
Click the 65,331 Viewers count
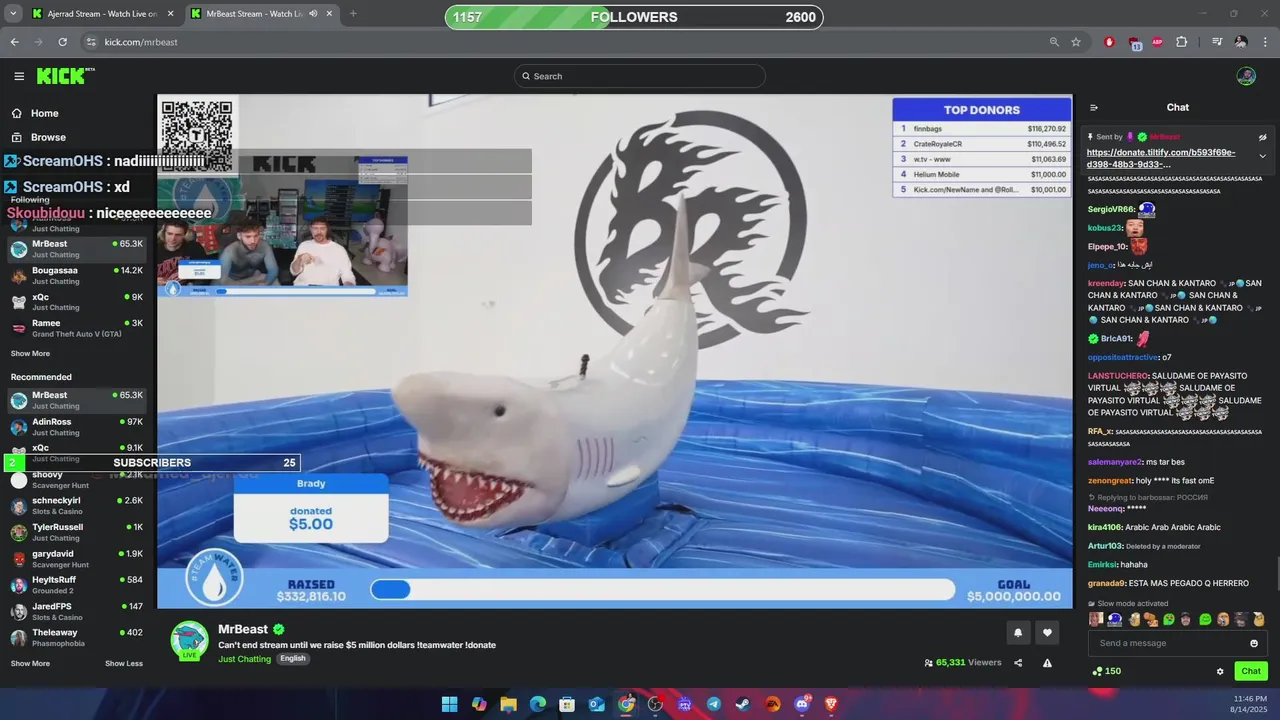pos(963,662)
